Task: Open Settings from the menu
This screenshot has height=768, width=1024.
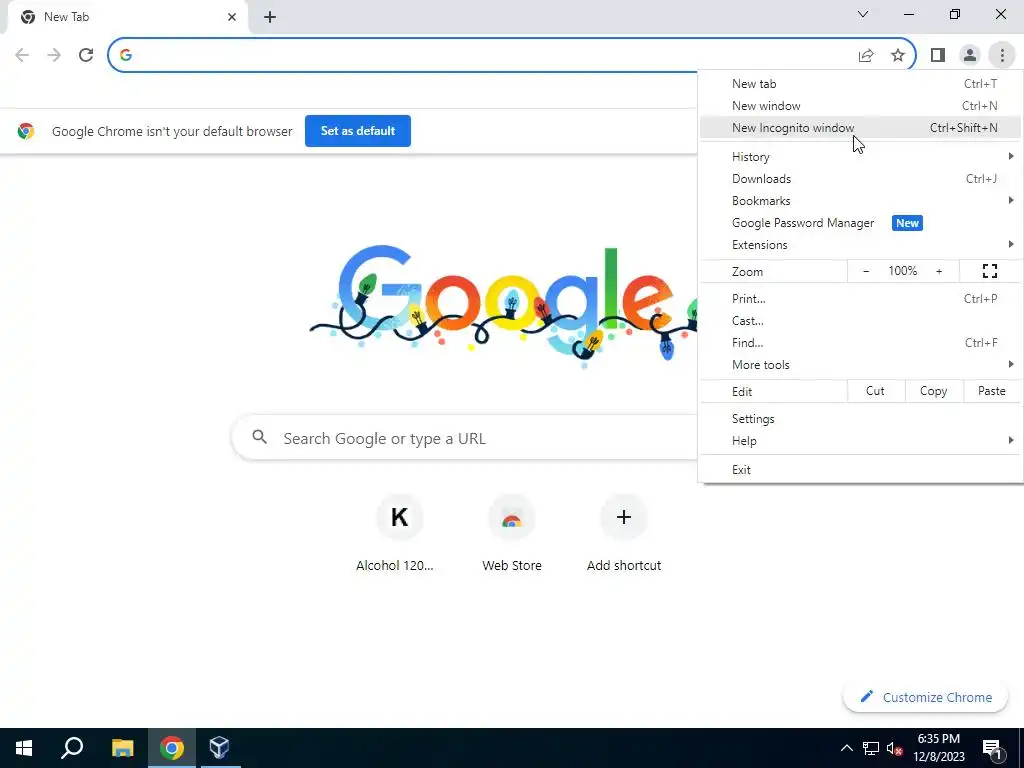Action: coord(860,419)
